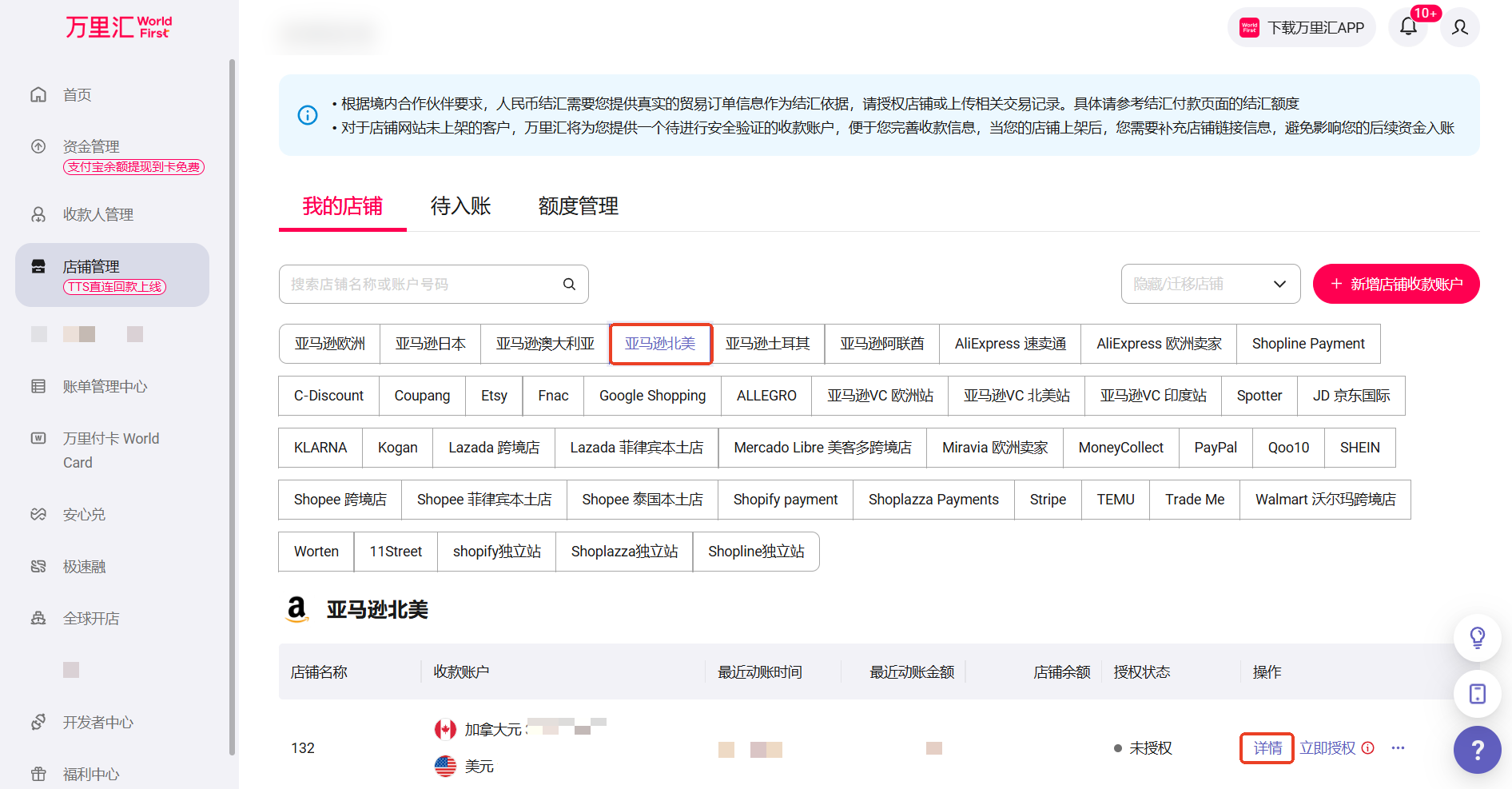Click the lightbulb tips floating icon
The image size is (1512, 789).
coord(1477,637)
